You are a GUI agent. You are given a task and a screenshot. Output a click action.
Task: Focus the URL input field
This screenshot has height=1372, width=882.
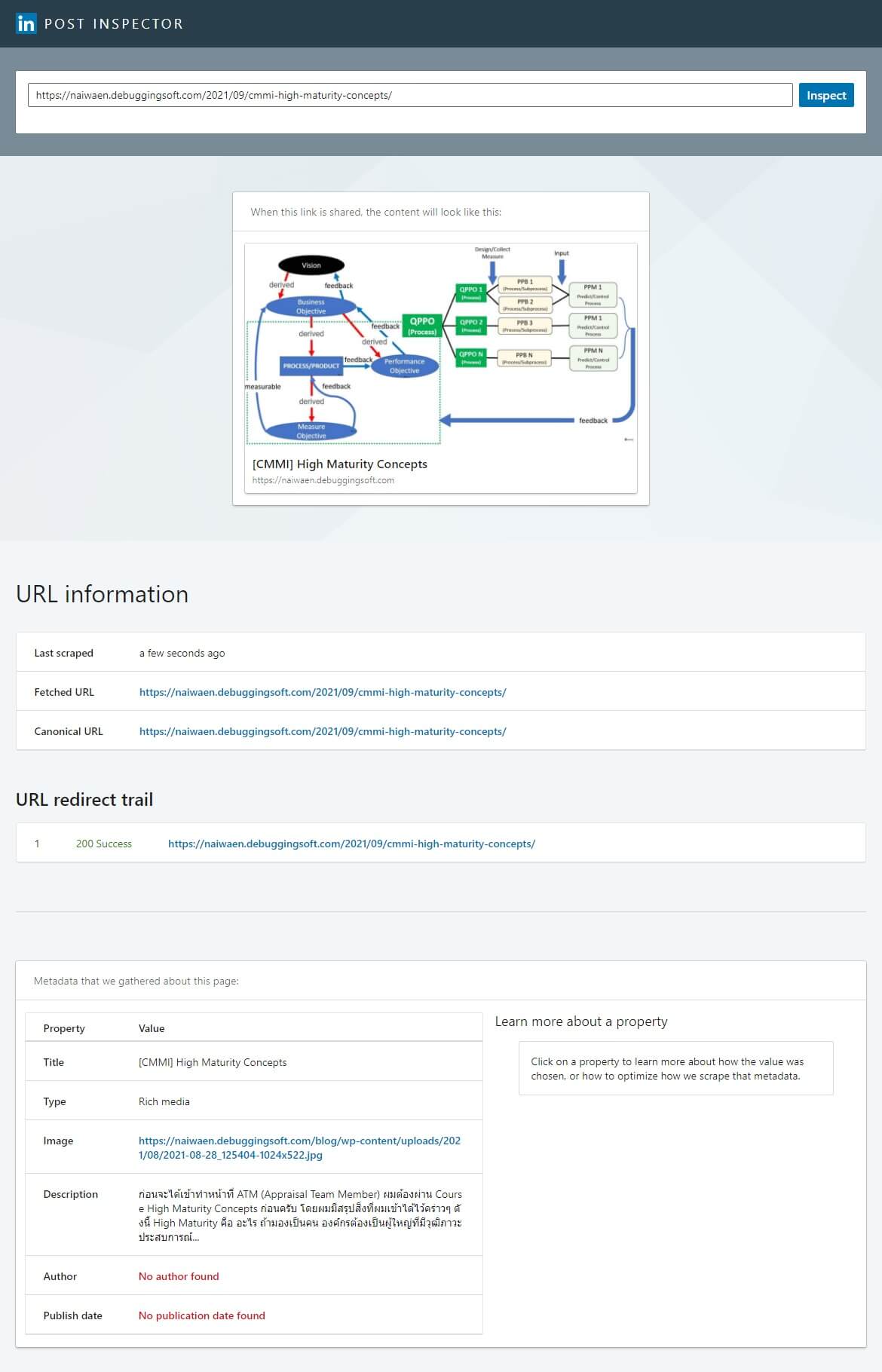click(x=410, y=95)
